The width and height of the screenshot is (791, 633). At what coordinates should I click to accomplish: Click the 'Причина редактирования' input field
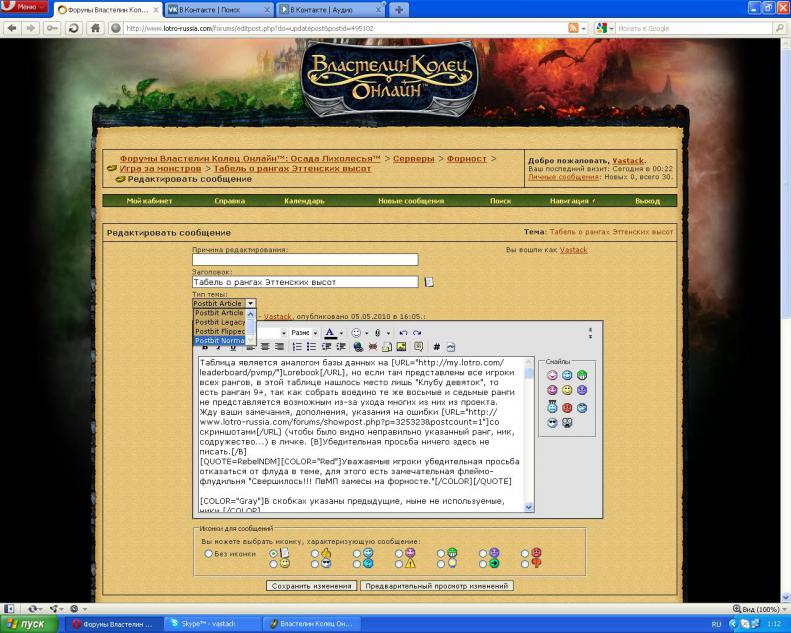point(305,259)
